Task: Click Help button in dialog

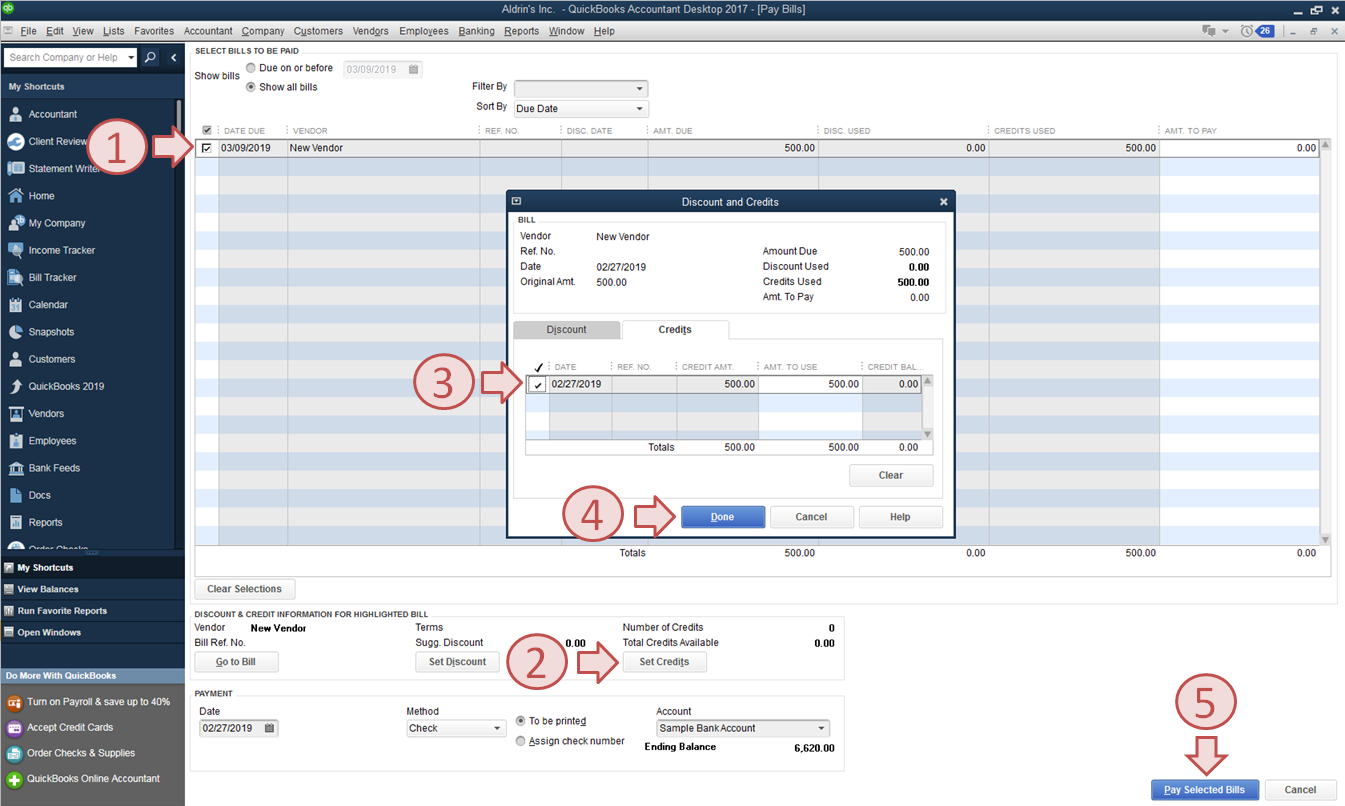Action: [x=900, y=517]
